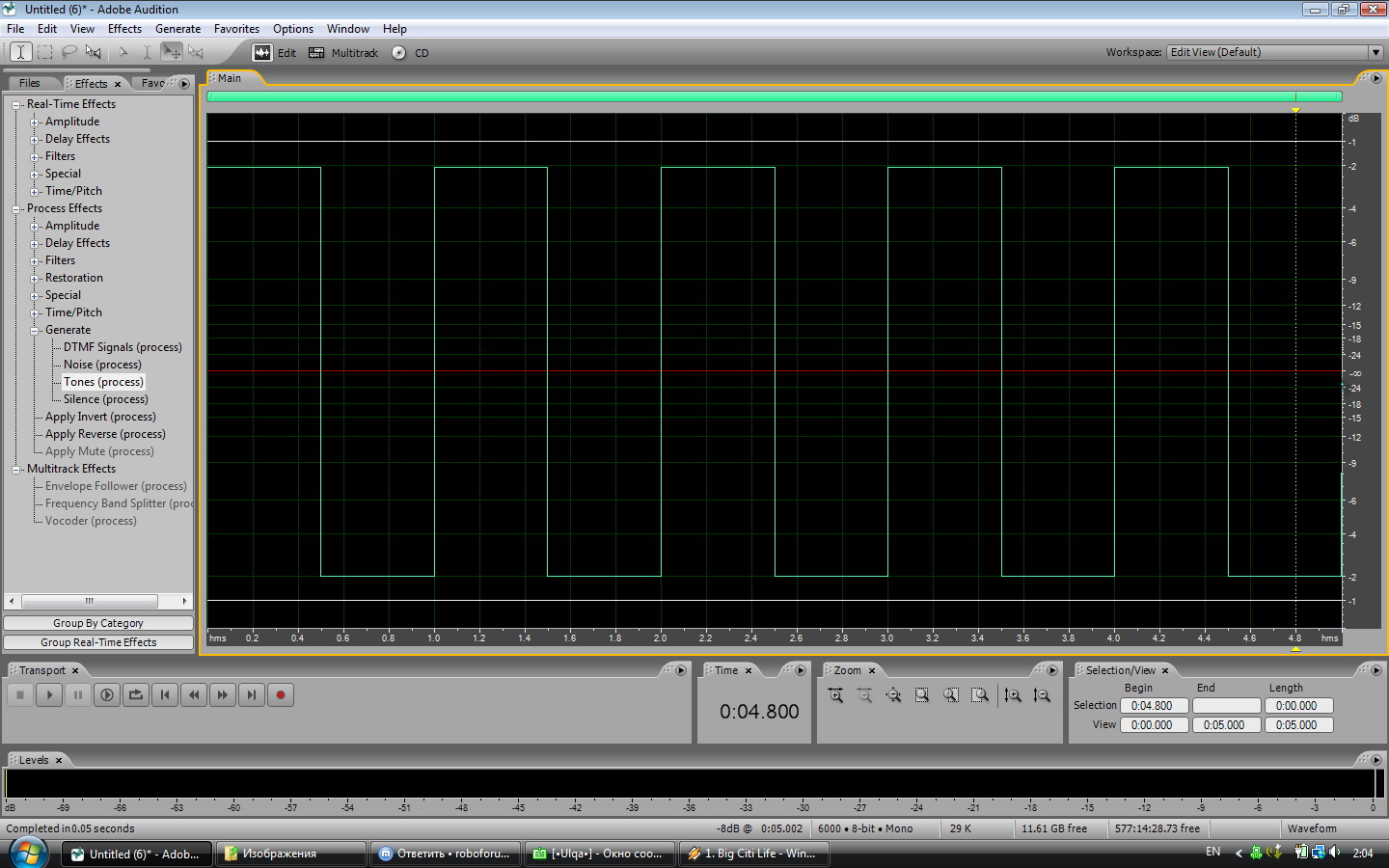Select the Marquee Selection tool

[44, 52]
